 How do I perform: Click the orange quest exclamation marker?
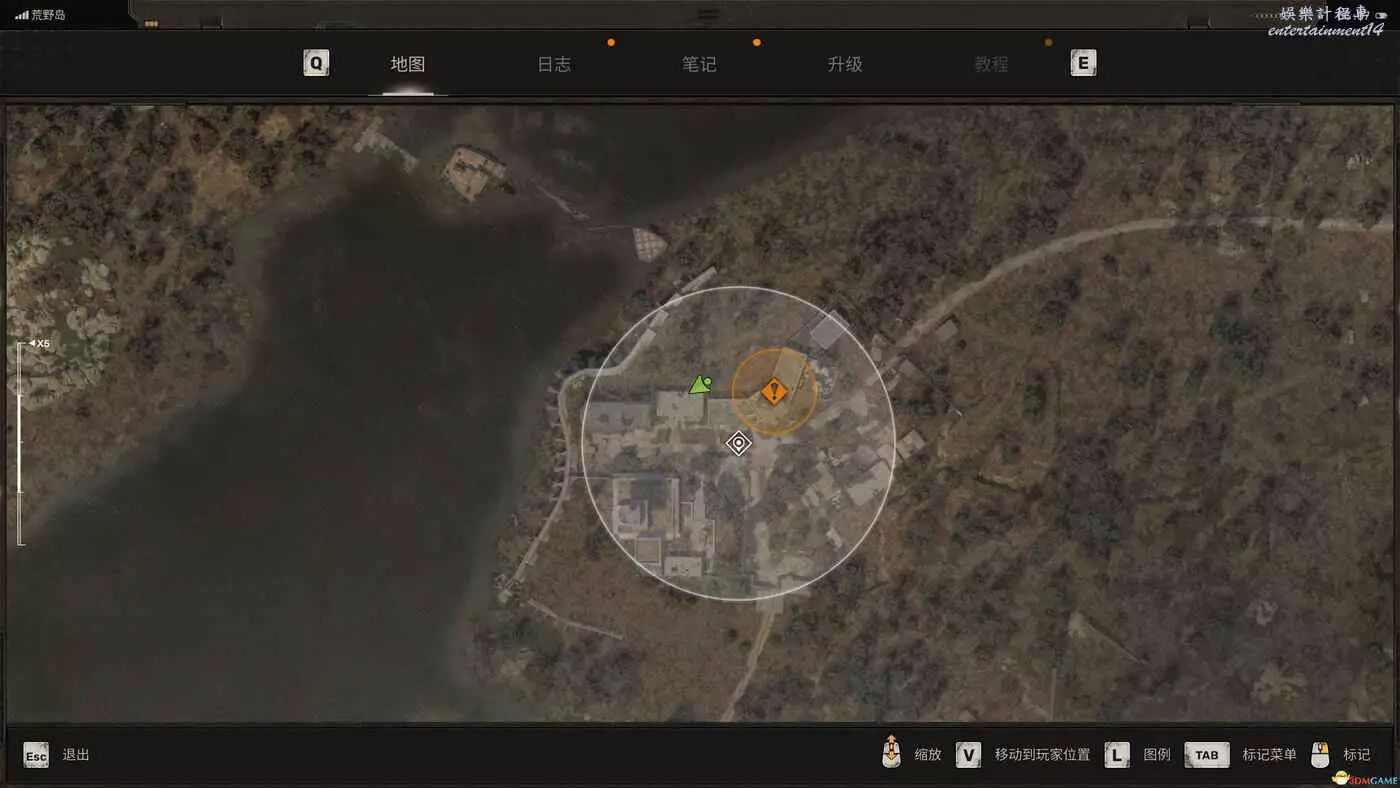point(773,391)
